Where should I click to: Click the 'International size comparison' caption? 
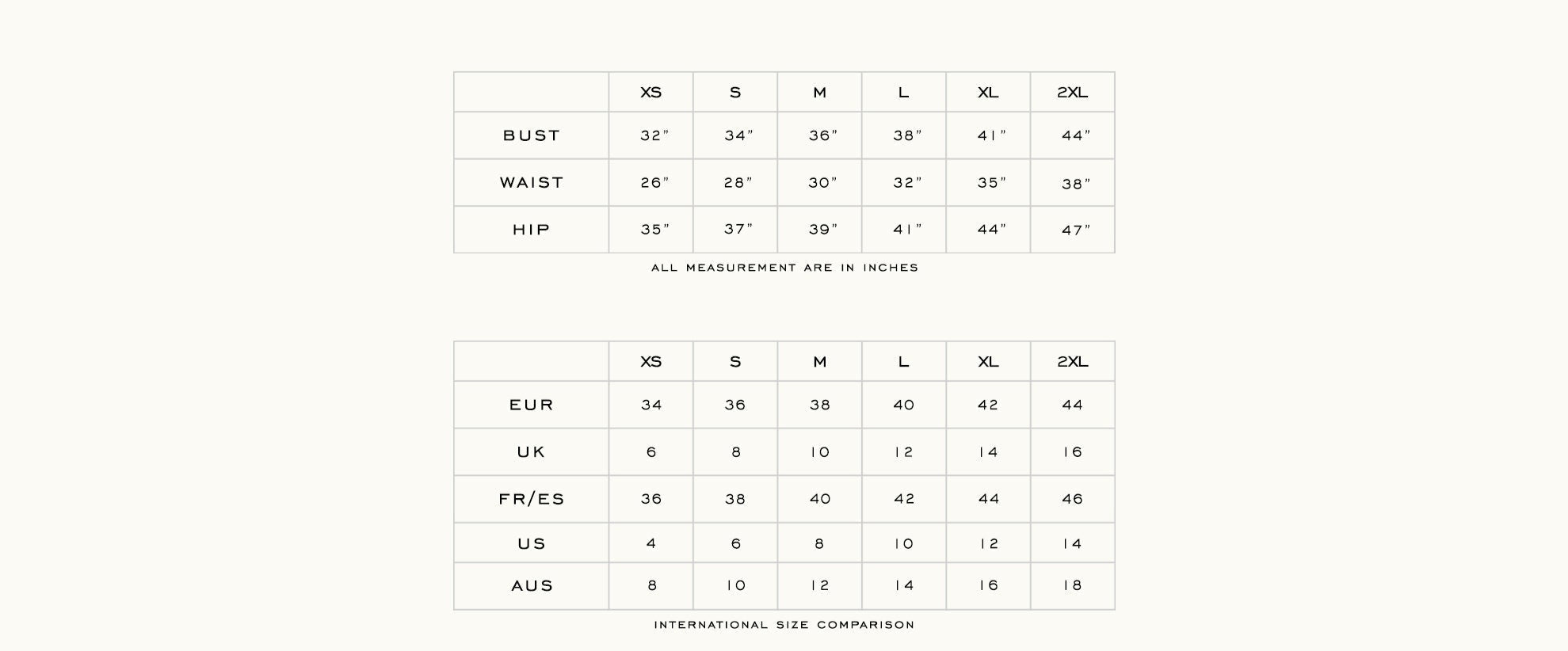point(784,625)
